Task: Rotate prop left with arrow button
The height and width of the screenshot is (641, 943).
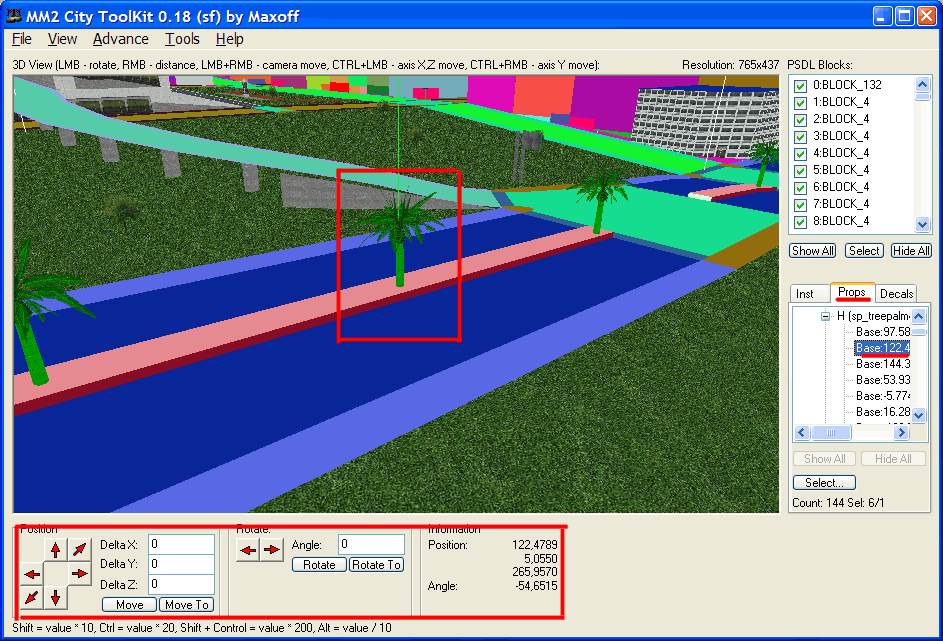Action: (x=248, y=551)
